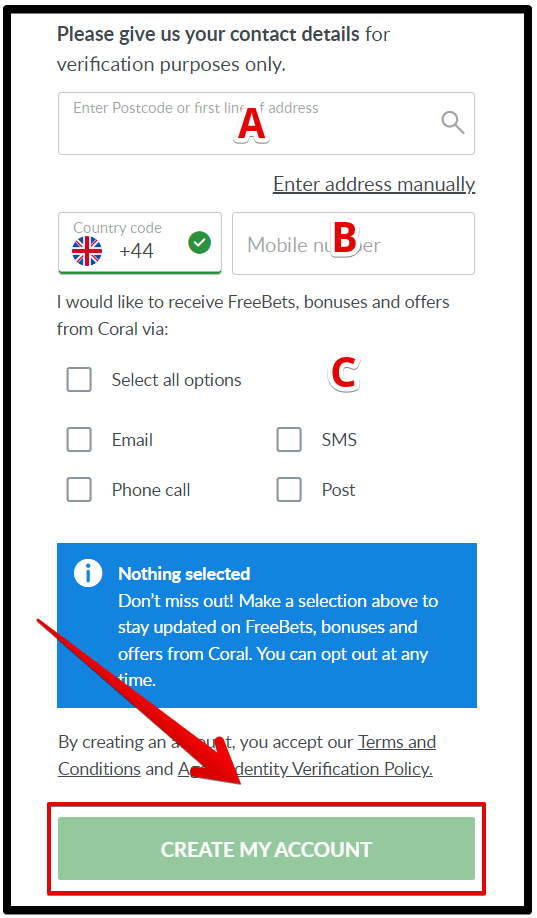Viewport: 537px width, 918px height.
Task: Click the Nothing selected heading
Action: click(x=184, y=574)
